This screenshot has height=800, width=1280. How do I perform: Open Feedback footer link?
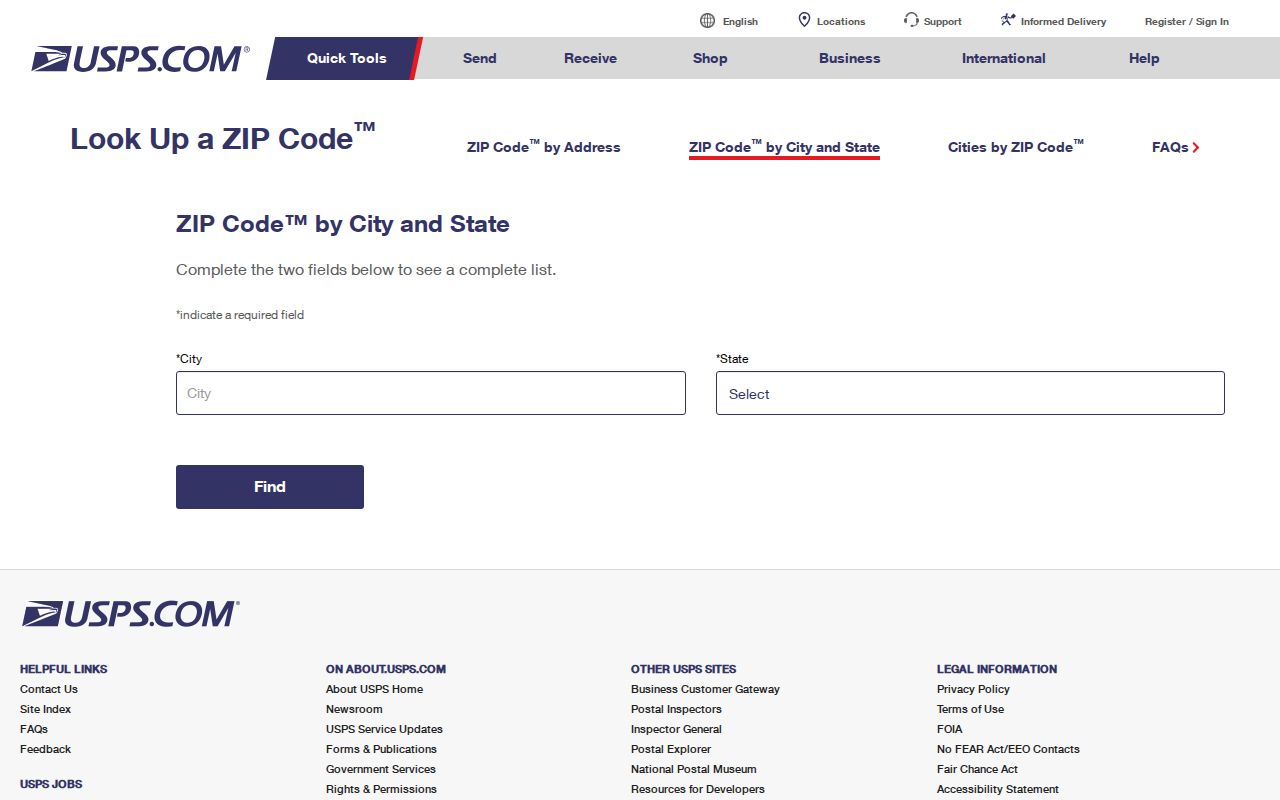coord(45,749)
